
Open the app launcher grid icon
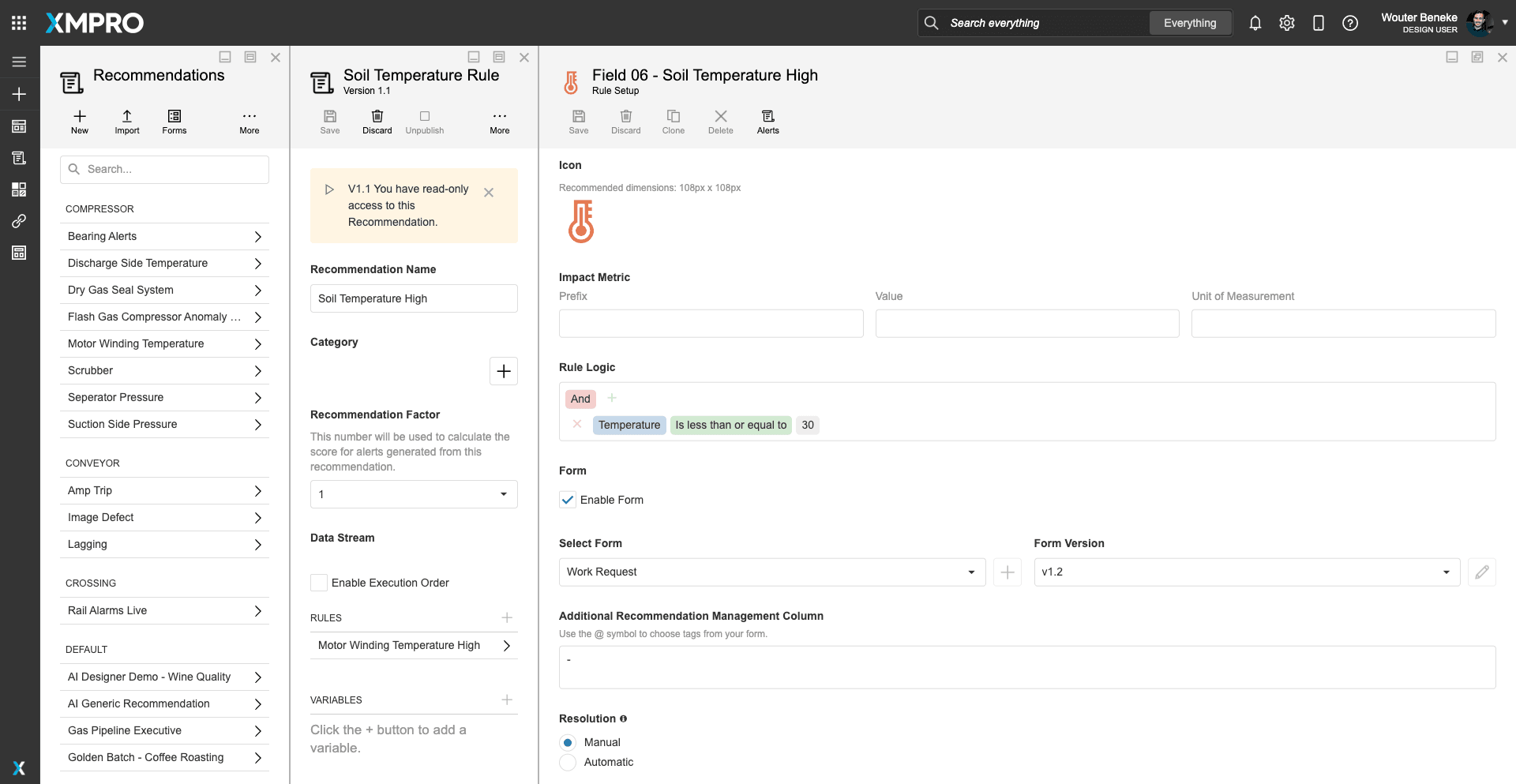click(19, 23)
